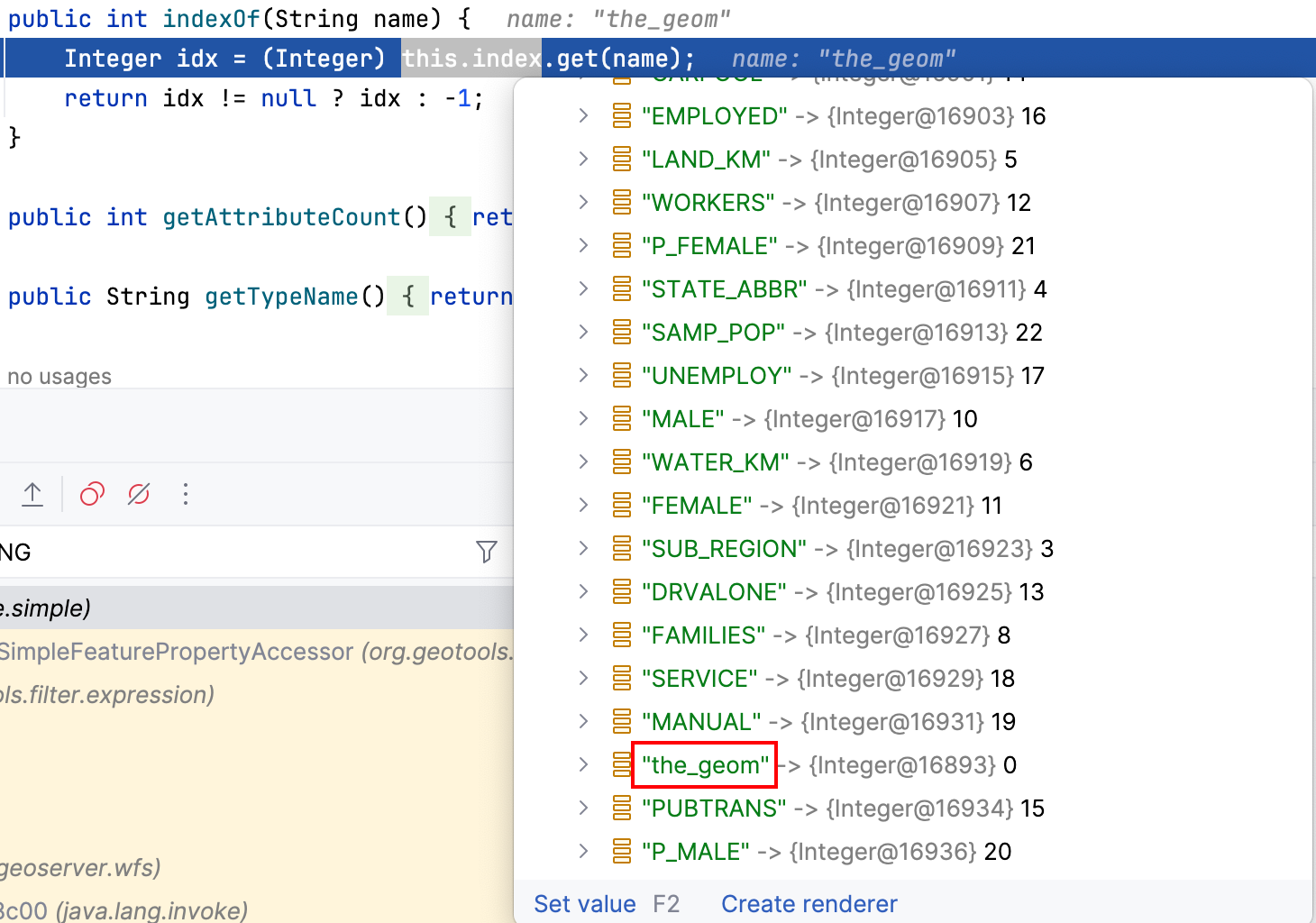Click the indexOf method name in code

pos(212,19)
